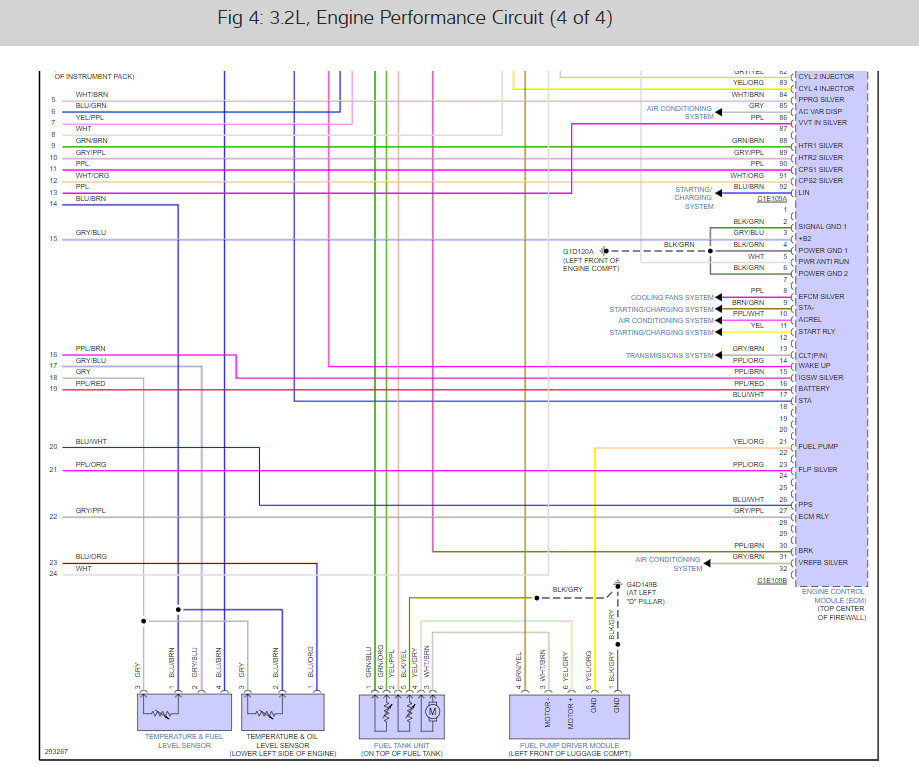The width and height of the screenshot is (919, 767).
Task: Select the BLU/GRN wire label at row 6
Action: [91, 105]
